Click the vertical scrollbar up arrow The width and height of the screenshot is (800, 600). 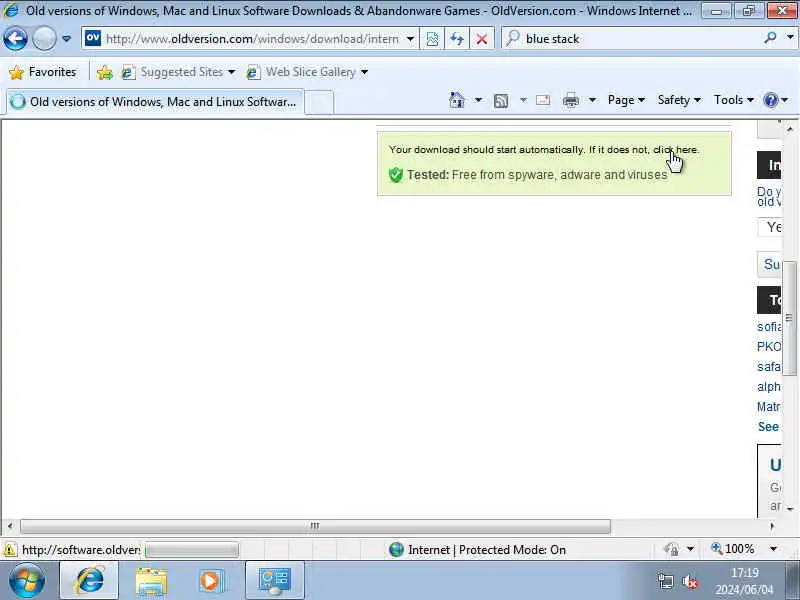click(x=790, y=129)
